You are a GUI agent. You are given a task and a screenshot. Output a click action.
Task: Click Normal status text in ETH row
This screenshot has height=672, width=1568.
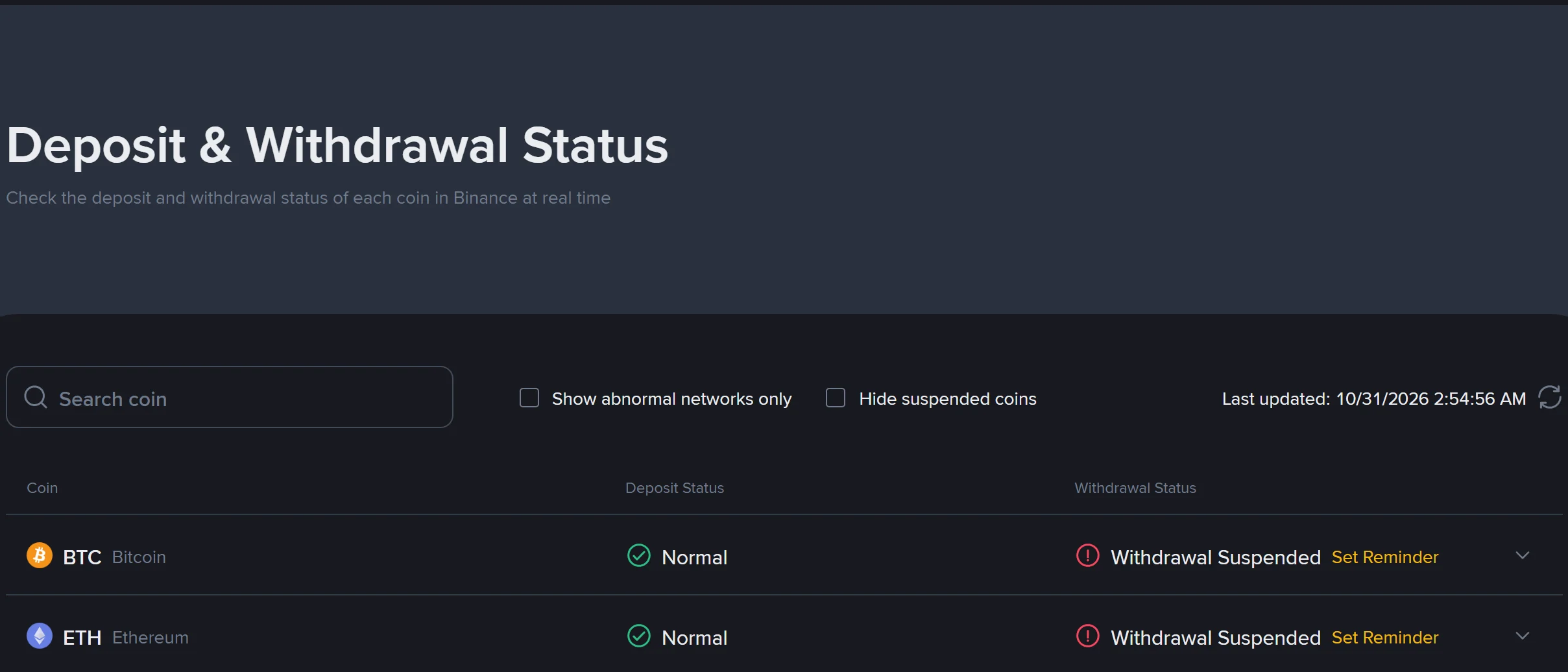click(694, 638)
